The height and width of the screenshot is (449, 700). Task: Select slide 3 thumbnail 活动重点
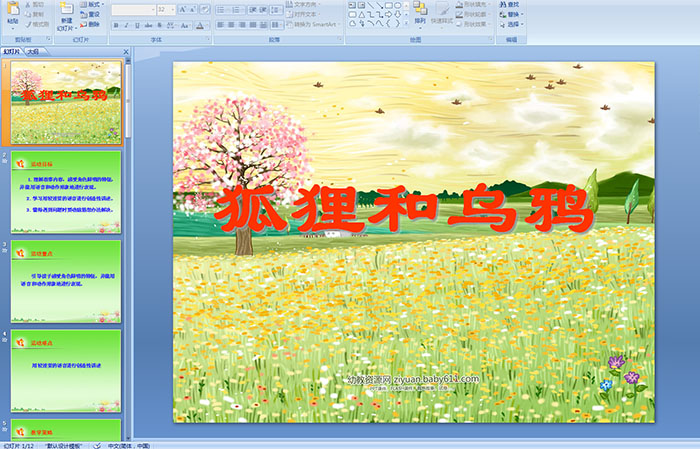click(66, 282)
